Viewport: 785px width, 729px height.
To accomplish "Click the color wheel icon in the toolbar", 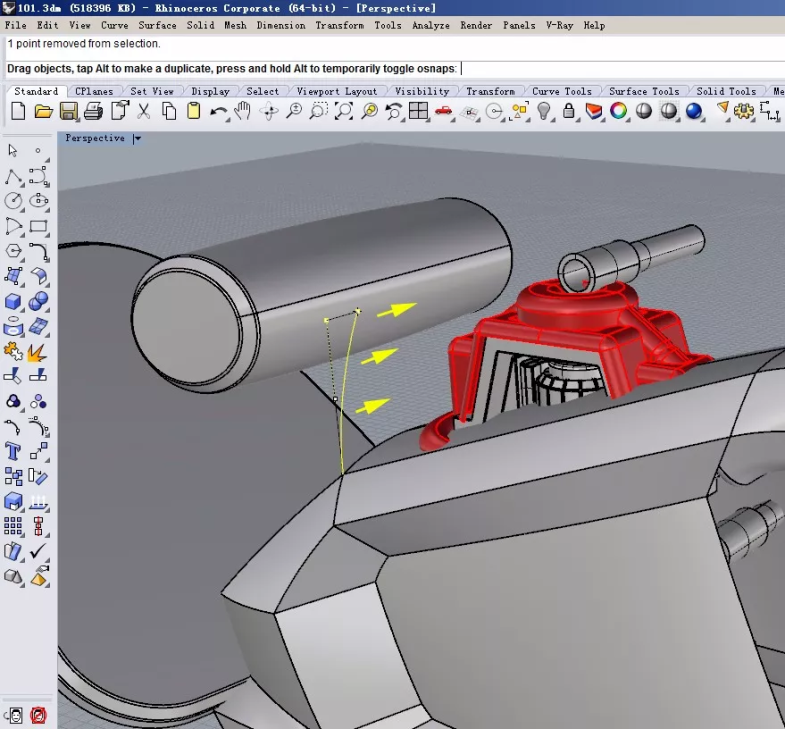I will point(619,111).
